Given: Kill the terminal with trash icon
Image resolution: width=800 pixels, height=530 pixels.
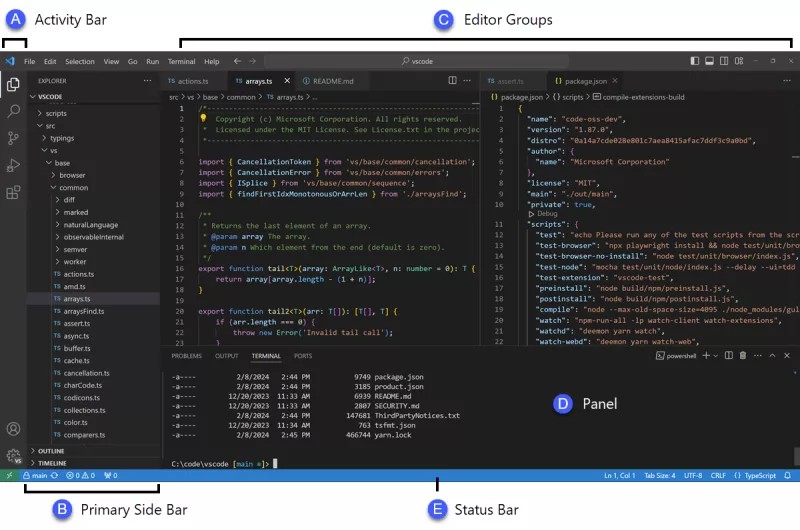Looking at the screenshot, I should pyautogui.click(x=743, y=355).
